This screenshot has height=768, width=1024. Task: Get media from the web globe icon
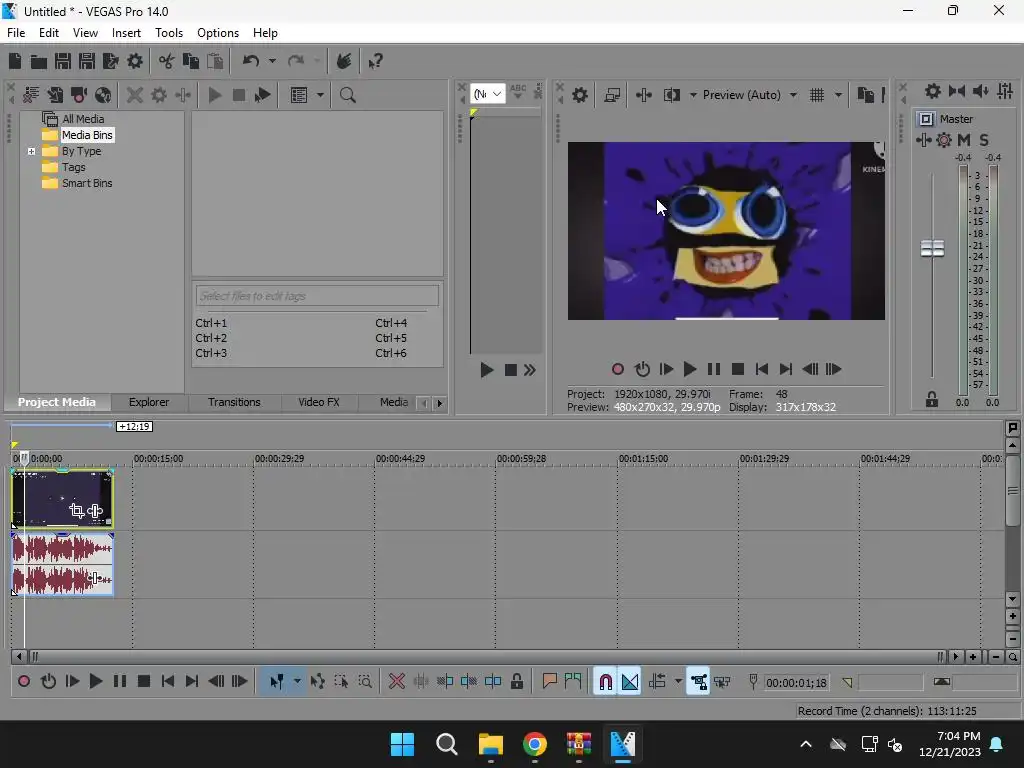[103, 95]
